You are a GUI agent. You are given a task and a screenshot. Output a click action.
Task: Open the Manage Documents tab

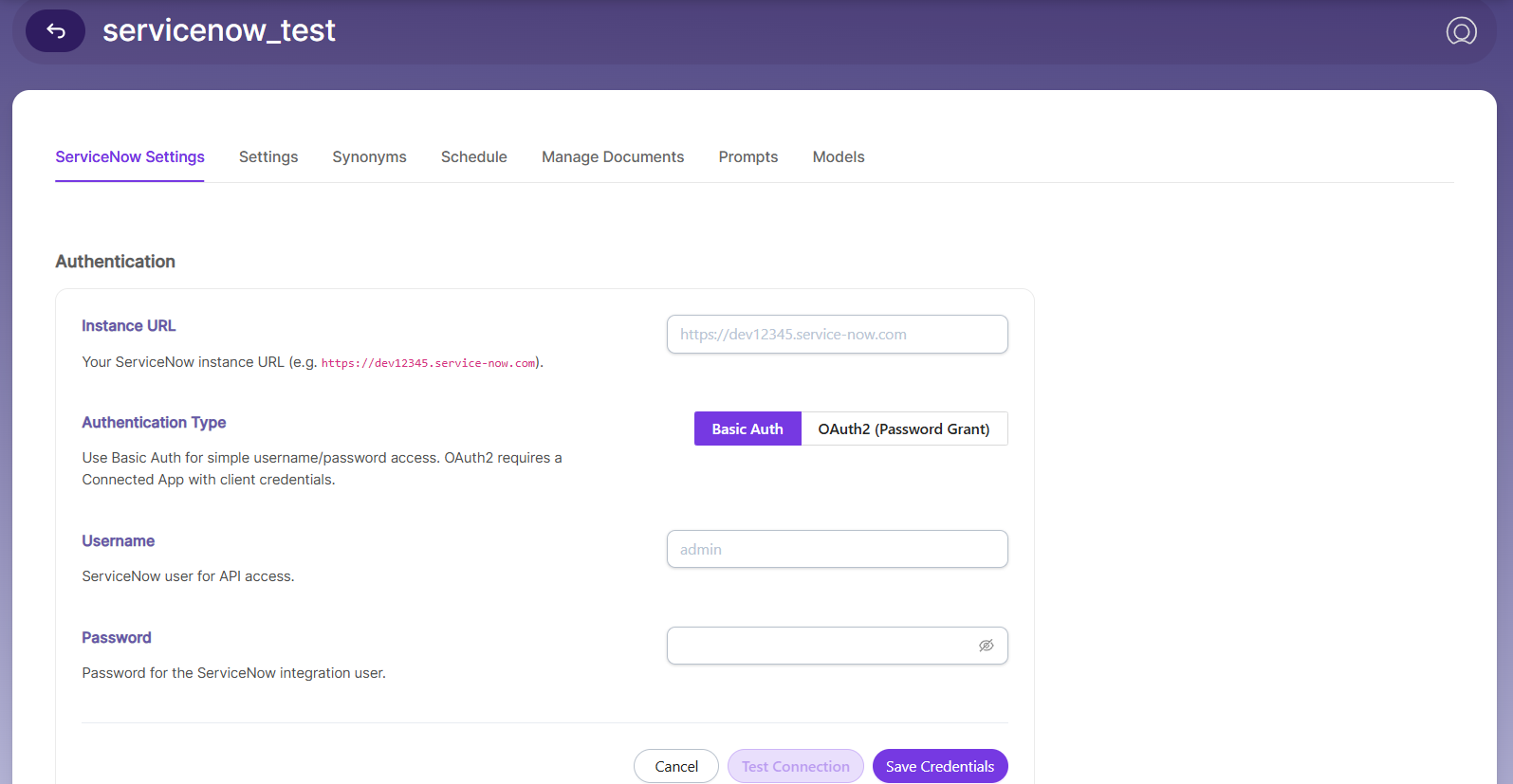coord(613,157)
